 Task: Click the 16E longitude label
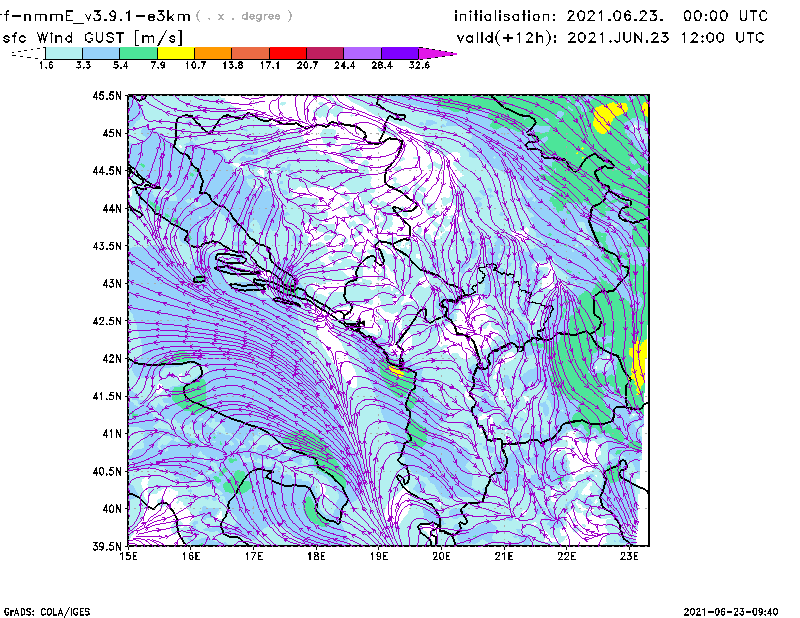[x=191, y=556]
